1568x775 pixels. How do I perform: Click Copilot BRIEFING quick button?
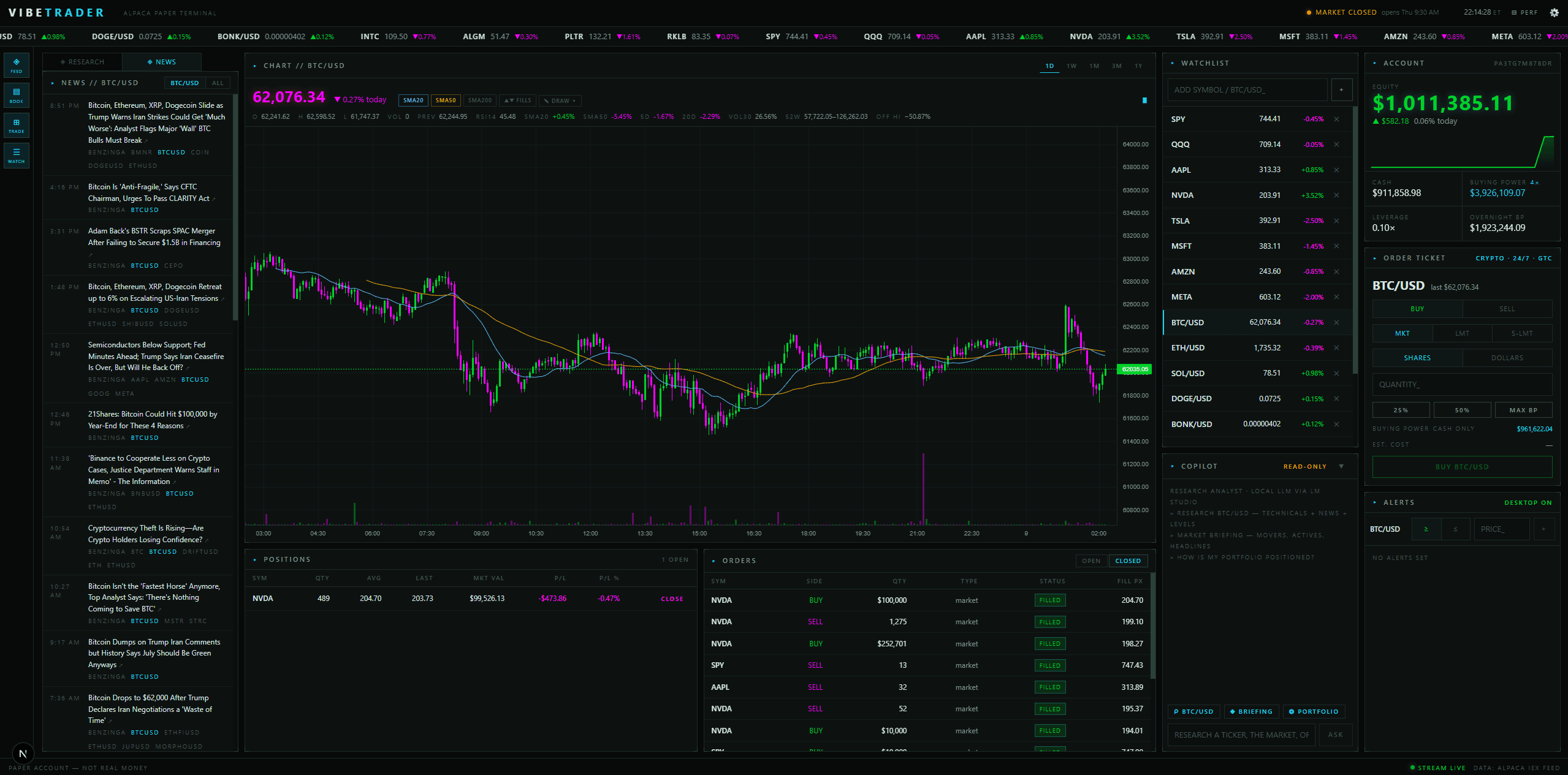coord(1251,712)
